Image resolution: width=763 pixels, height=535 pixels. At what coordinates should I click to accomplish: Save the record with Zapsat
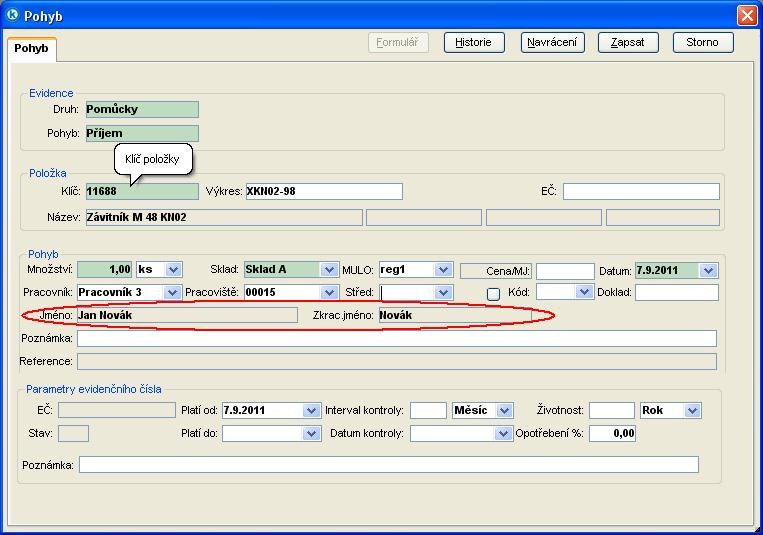(x=628, y=42)
